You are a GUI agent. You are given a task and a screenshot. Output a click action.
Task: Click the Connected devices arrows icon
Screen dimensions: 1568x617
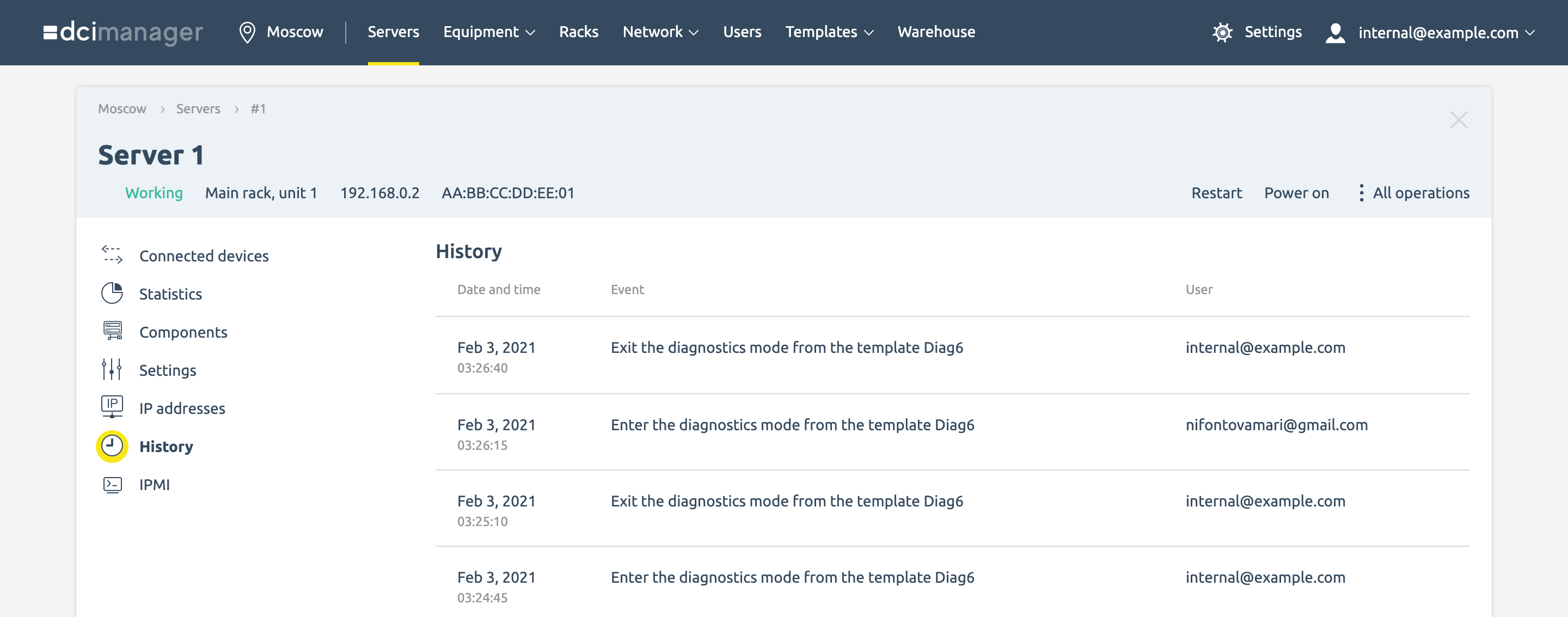click(112, 255)
